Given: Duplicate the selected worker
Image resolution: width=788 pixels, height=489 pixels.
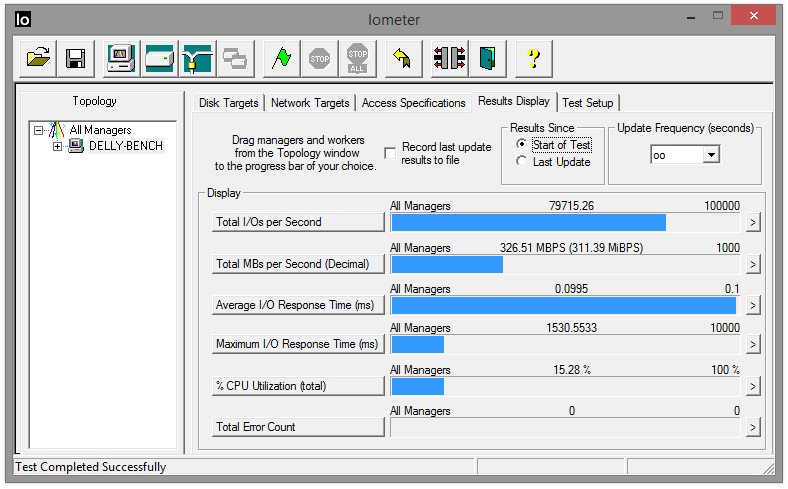Looking at the screenshot, I should coord(236,59).
